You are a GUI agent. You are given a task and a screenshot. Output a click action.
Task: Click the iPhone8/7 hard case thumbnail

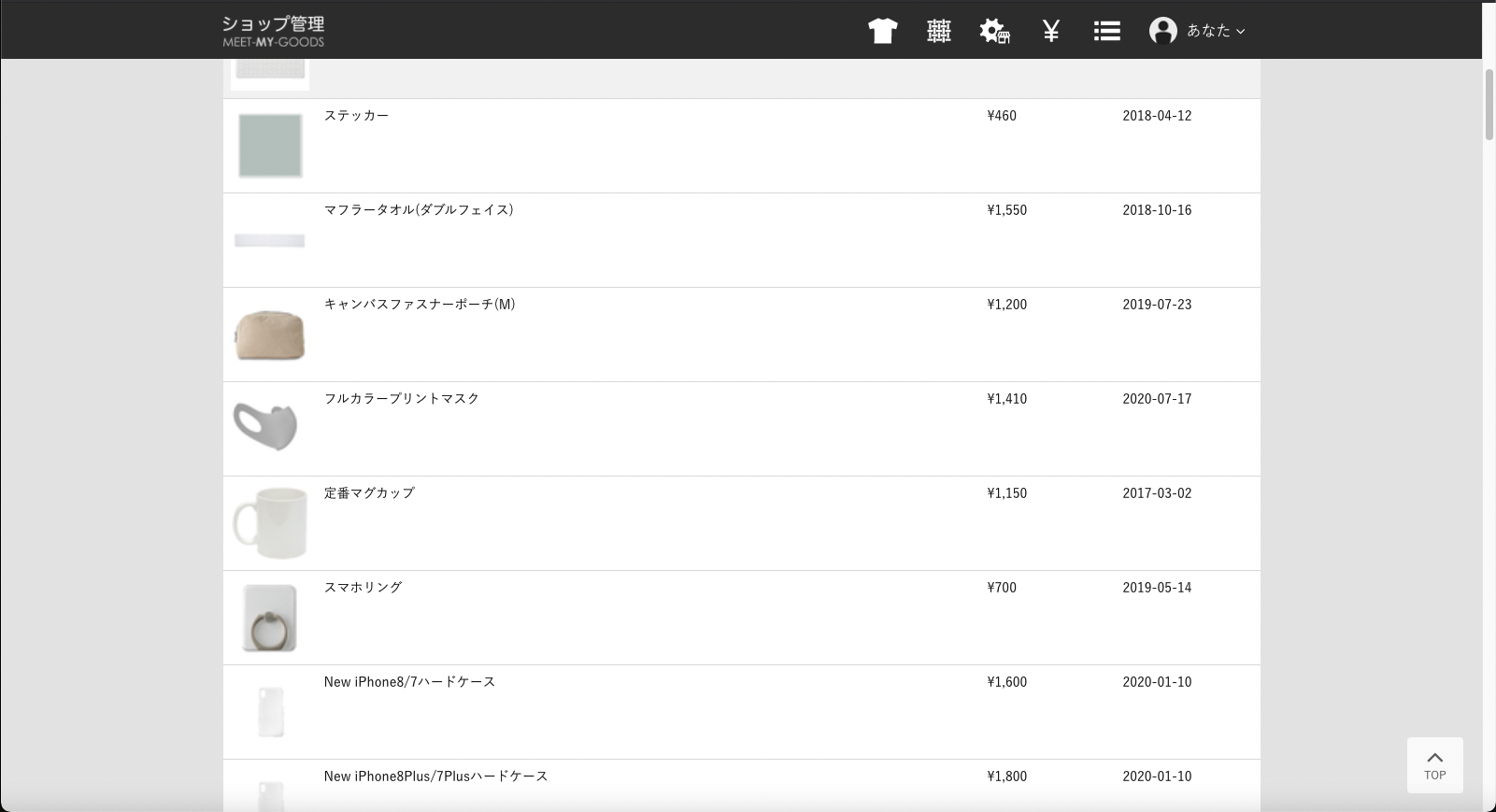(x=270, y=712)
